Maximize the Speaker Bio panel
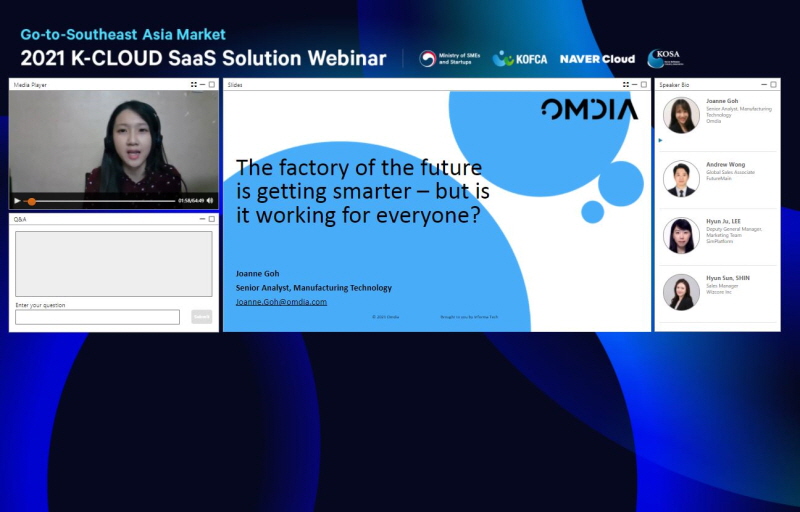This screenshot has width=800, height=512. click(773, 85)
